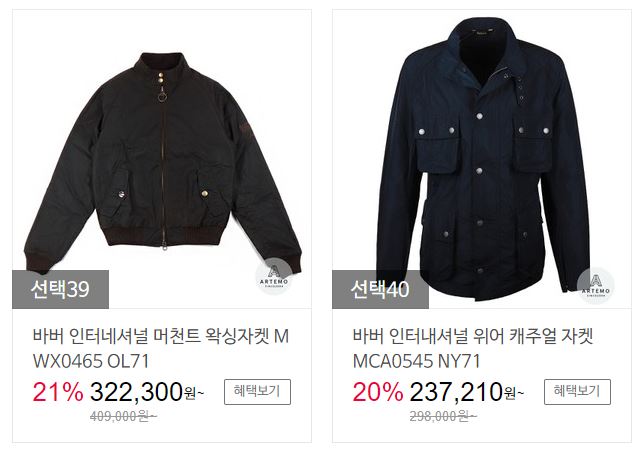640x453 pixels.
Task: Click 혜택보기 button for the 322,300원 jacket
Action: click(x=257, y=392)
